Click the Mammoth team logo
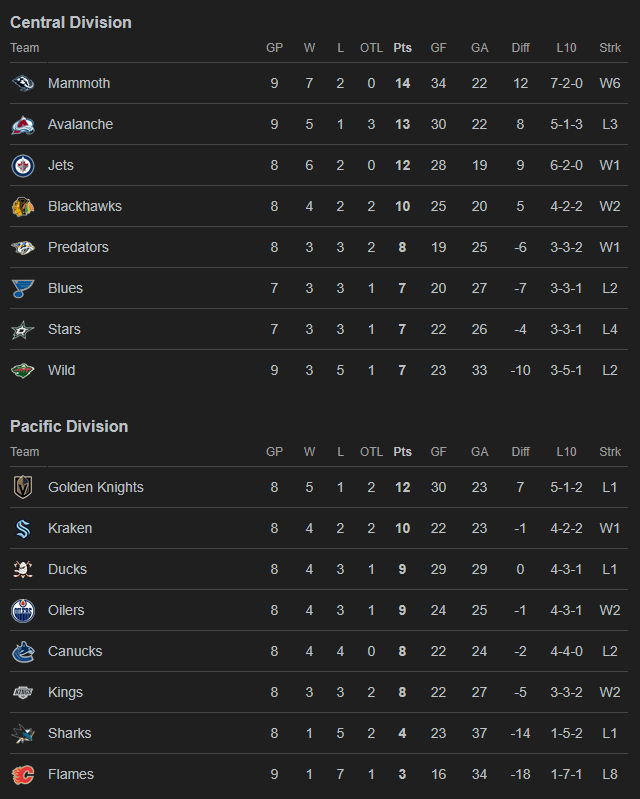 [23, 83]
